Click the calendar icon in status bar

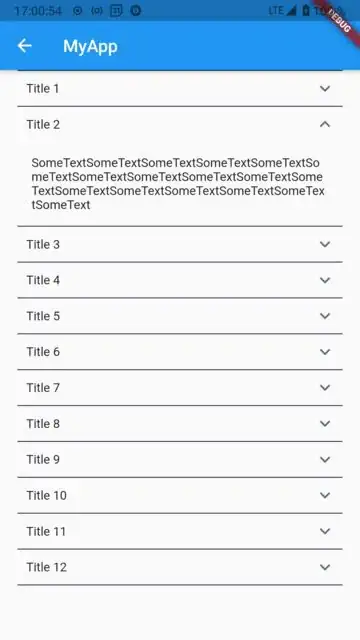pyautogui.click(x=116, y=11)
